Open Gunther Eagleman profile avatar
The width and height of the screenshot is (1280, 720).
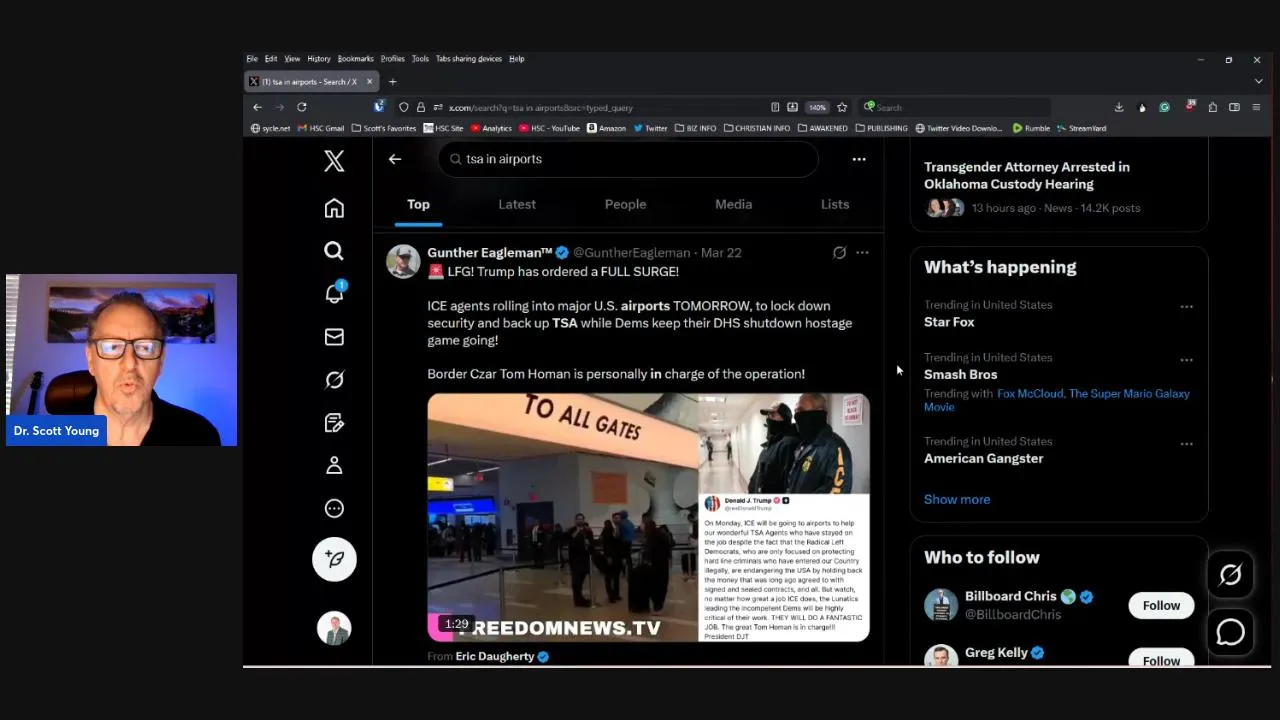point(403,261)
